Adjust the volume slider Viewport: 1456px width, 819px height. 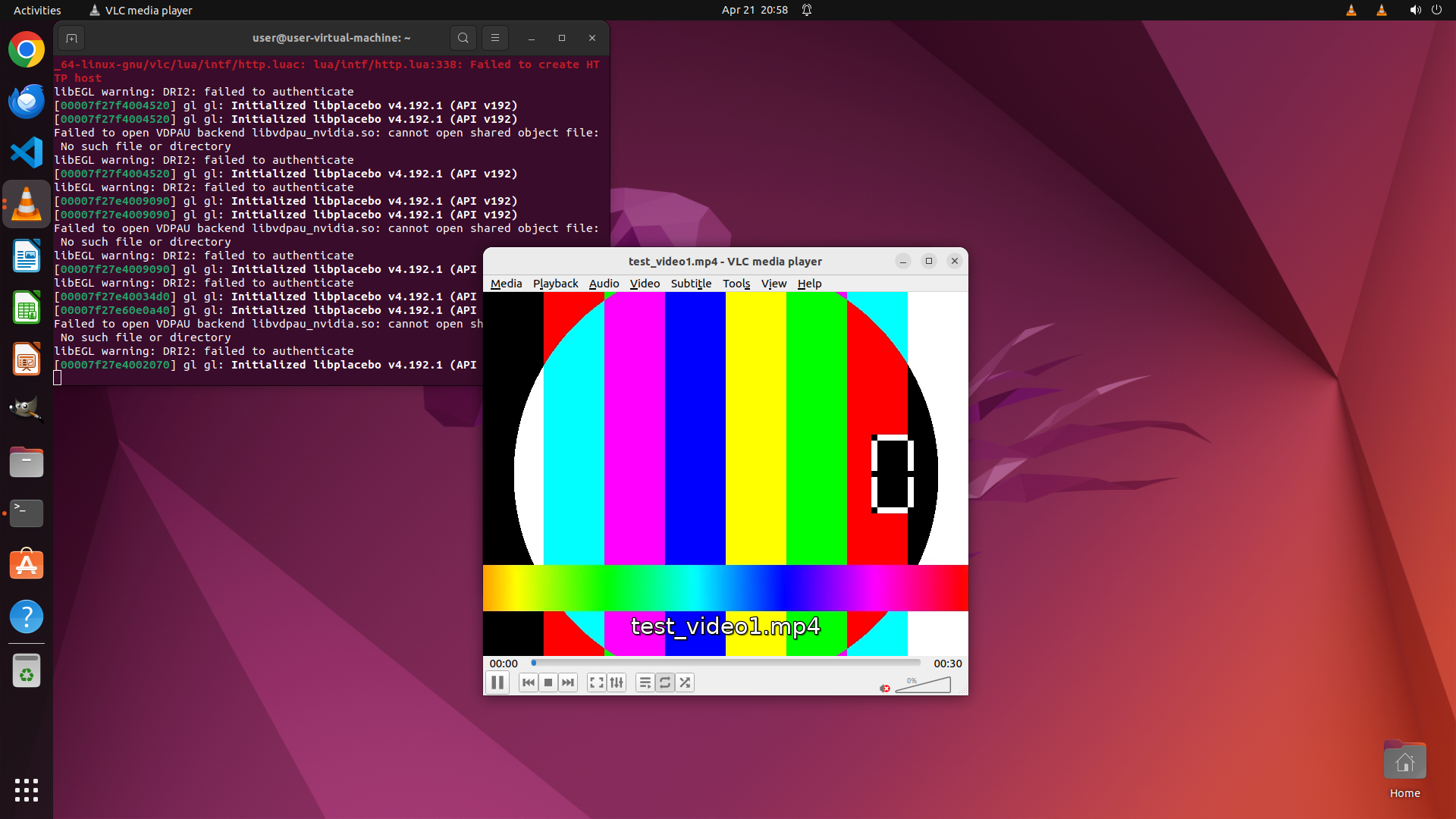924,686
